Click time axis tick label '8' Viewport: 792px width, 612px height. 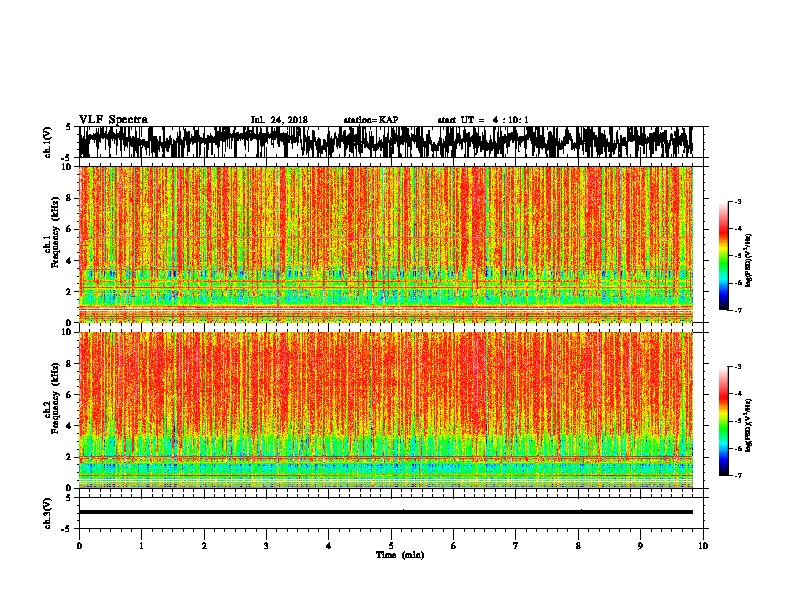click(578, 546)
